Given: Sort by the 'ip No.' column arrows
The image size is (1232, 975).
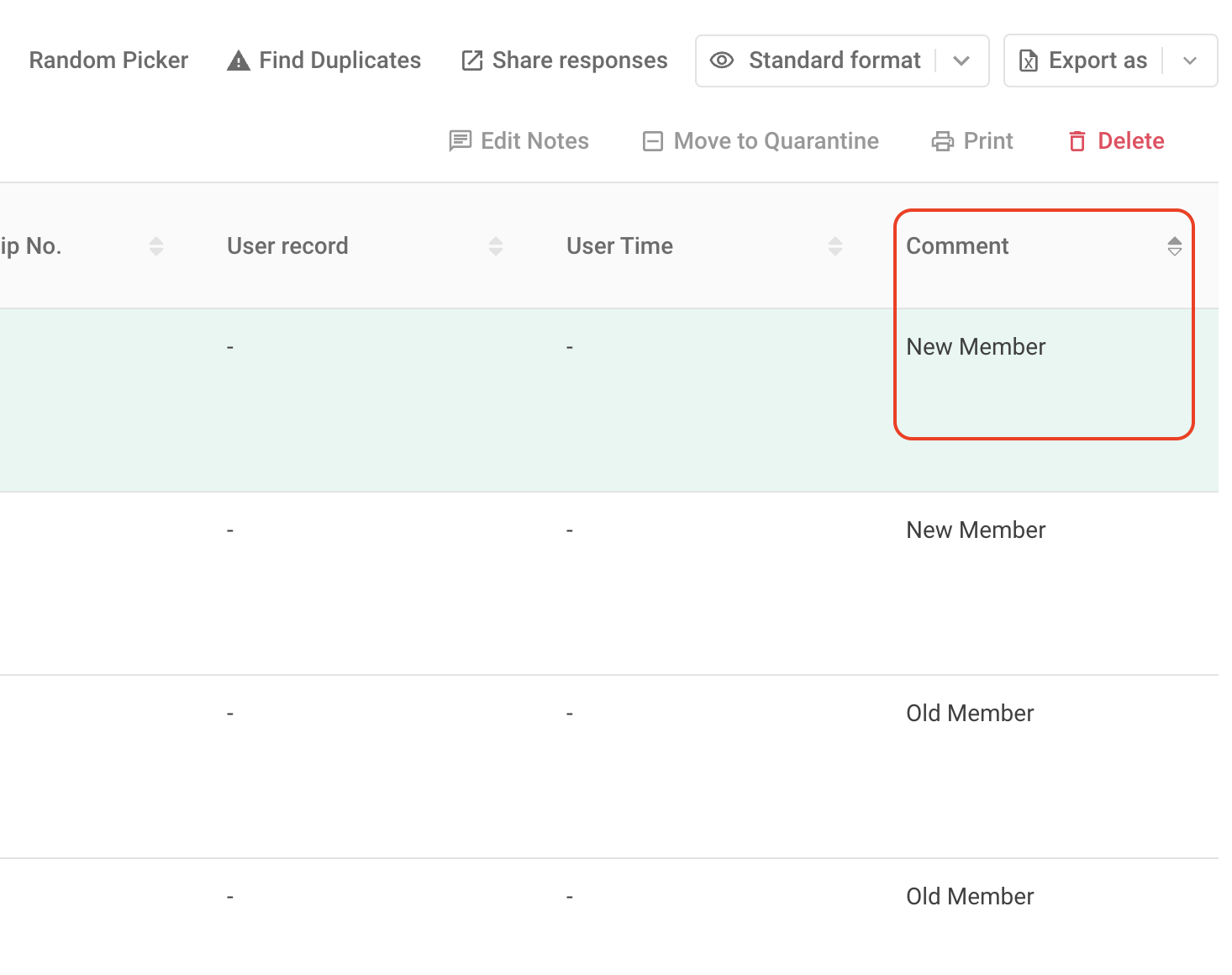Looking at the screenshot, I should [x=156, y=246].
